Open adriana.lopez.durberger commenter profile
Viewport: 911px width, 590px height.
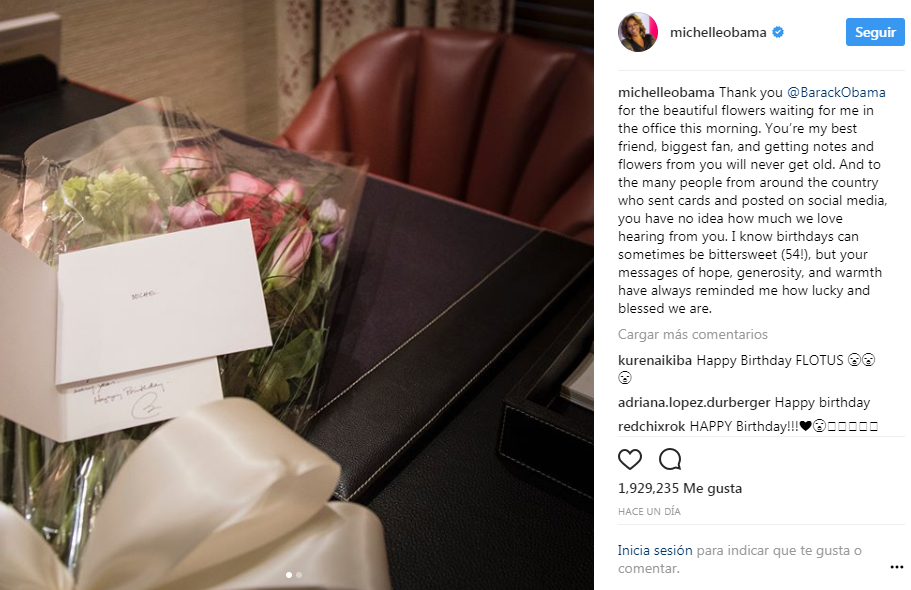pos(694,402)
